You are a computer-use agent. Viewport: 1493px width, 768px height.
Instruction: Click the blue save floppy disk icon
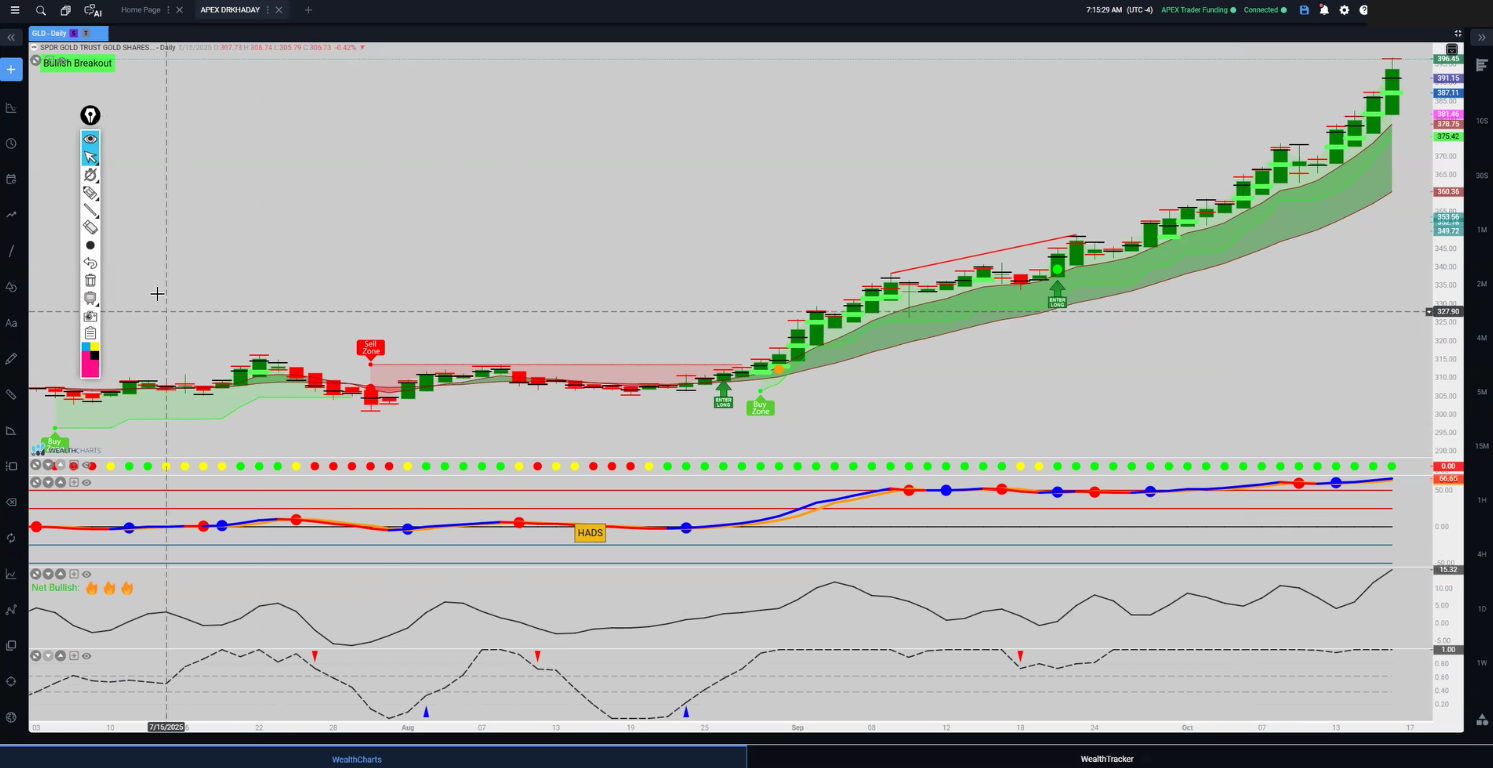click(1304, 10)
